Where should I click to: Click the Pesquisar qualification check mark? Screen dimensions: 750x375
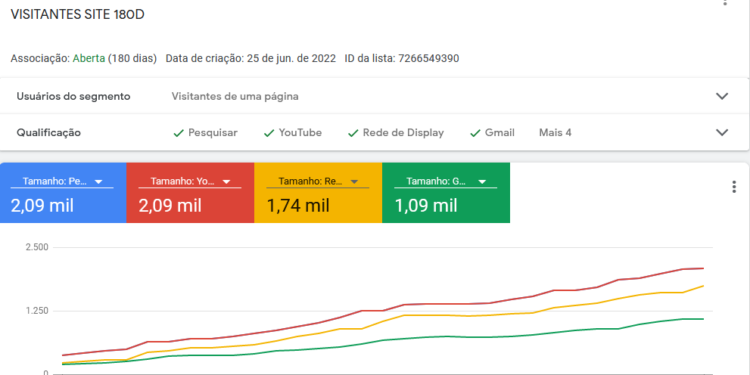tap(178, 133)
